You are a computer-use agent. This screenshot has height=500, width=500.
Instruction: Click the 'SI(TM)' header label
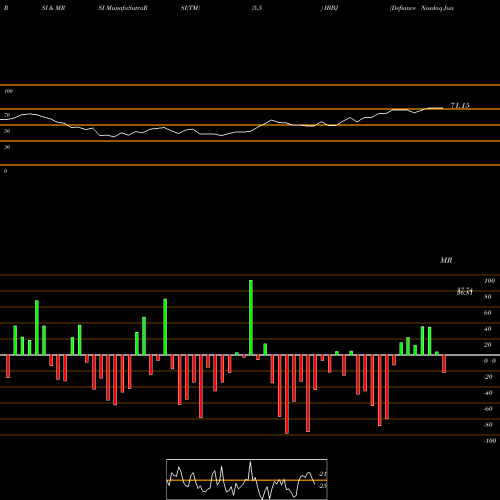190,8
